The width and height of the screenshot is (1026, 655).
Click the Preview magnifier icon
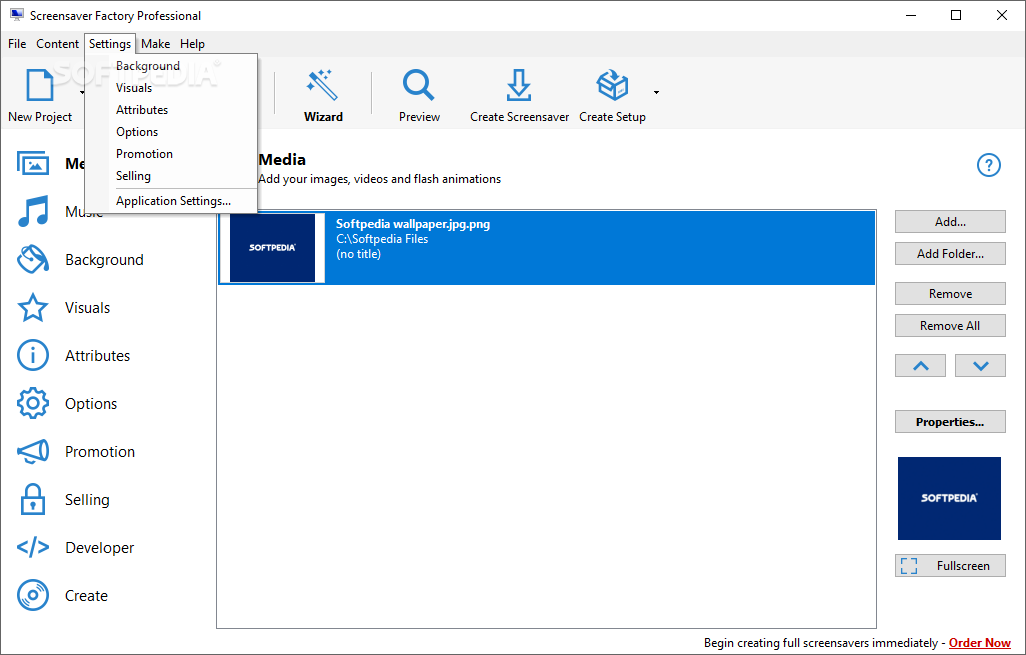point(418,85)
